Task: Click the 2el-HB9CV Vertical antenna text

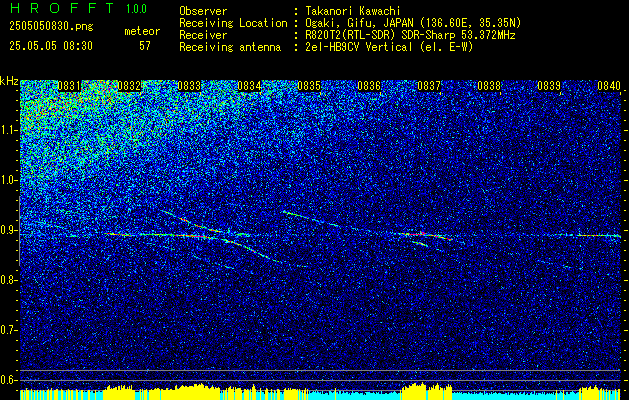Action: pos(389,47)
